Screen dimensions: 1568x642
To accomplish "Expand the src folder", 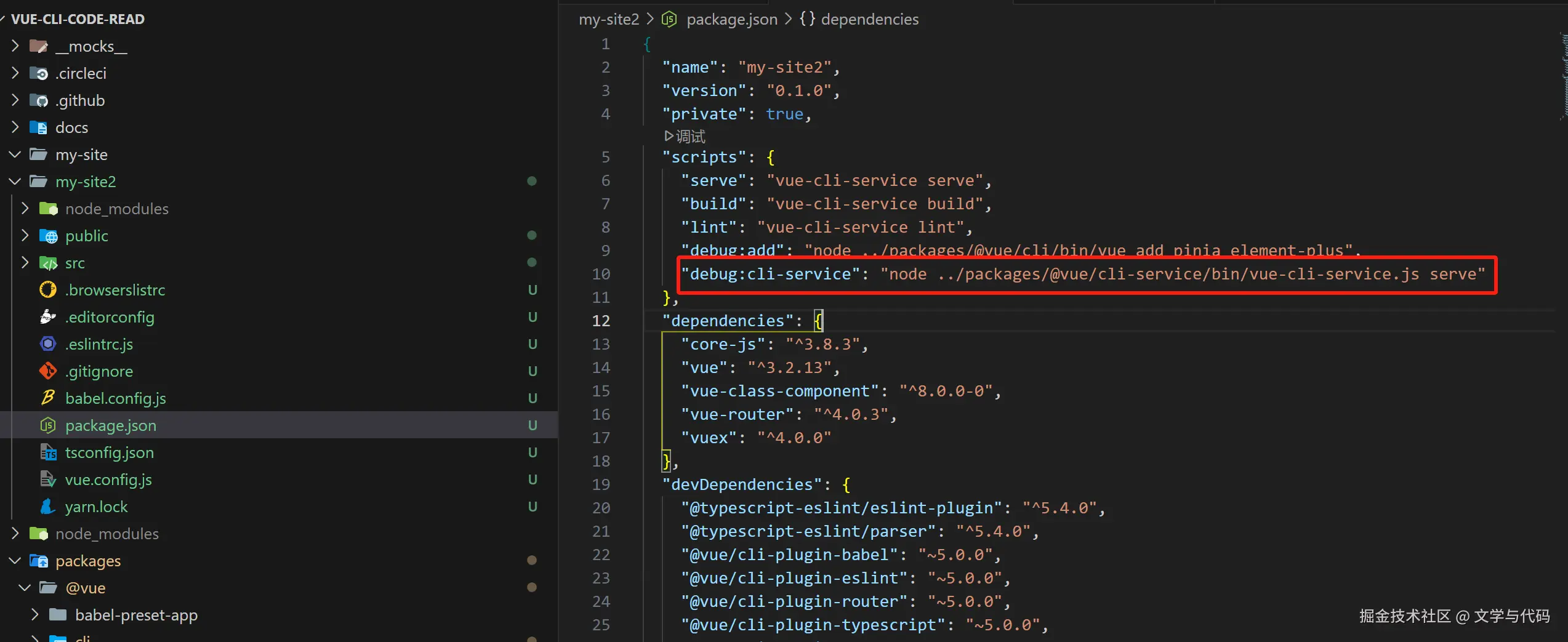I will click(25, 263).
